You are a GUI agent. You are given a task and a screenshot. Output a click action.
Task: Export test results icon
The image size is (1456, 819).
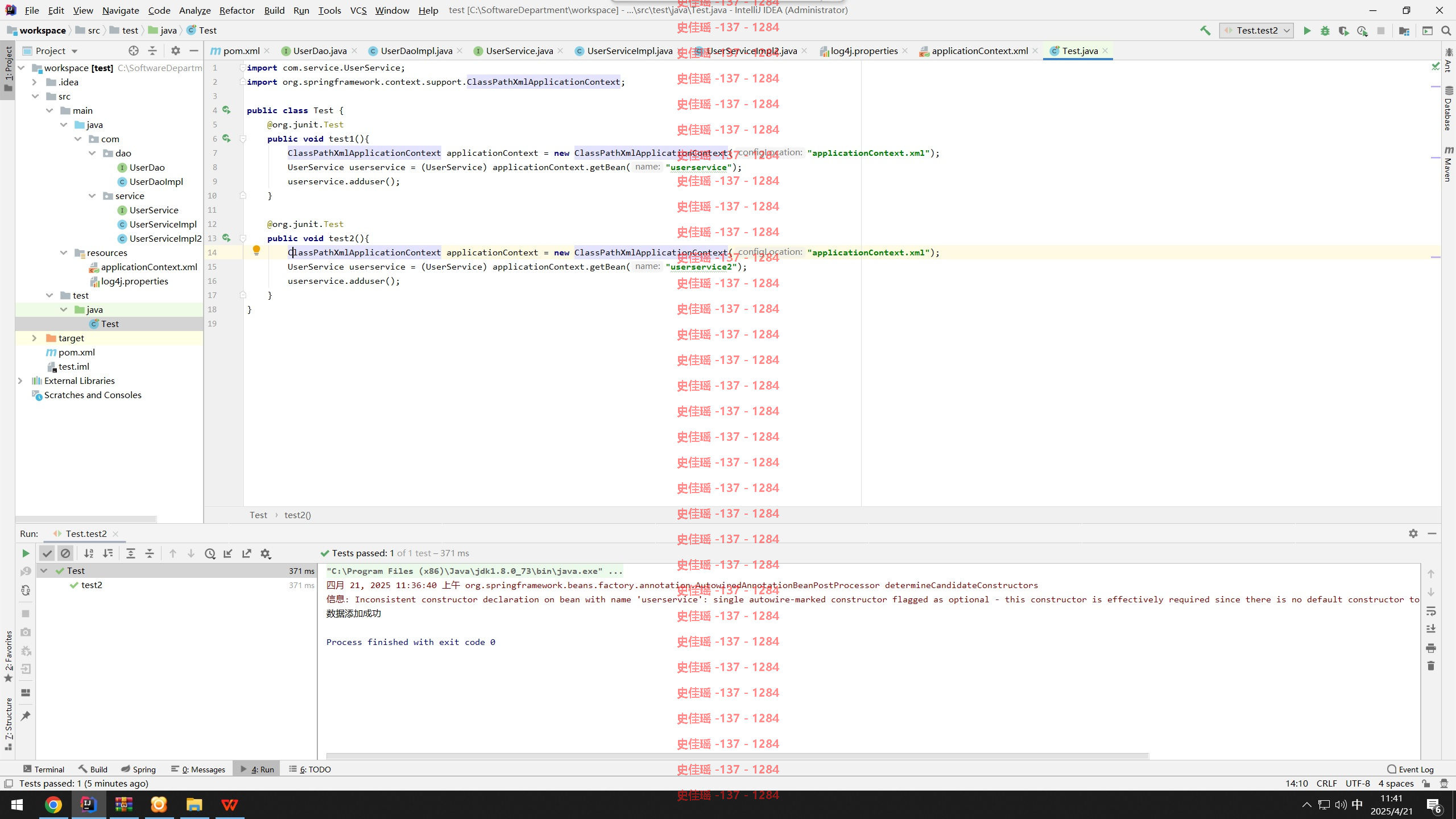click(247, 553)
